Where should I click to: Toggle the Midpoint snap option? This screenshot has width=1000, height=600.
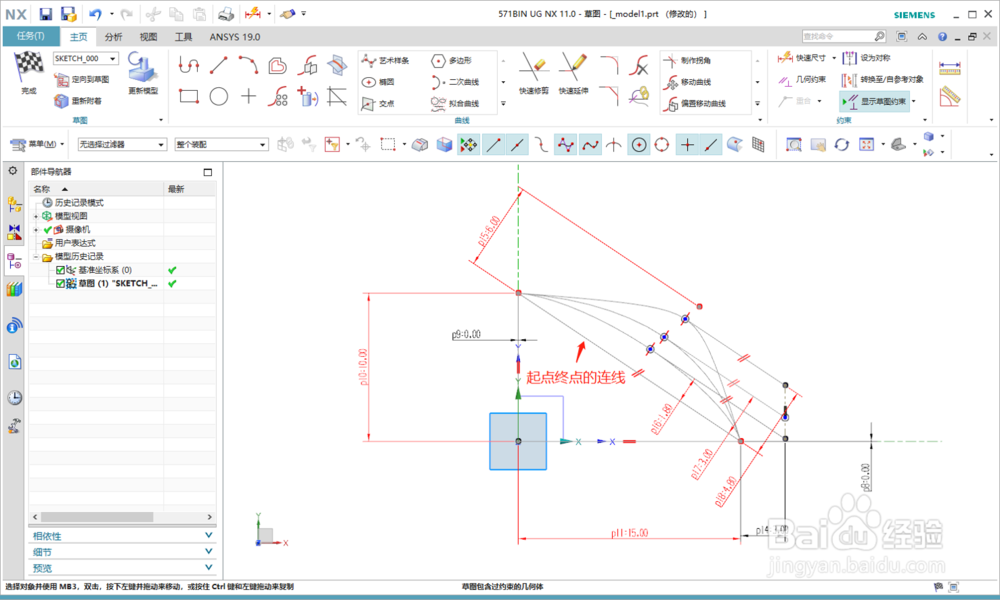(x=517, y=145)
